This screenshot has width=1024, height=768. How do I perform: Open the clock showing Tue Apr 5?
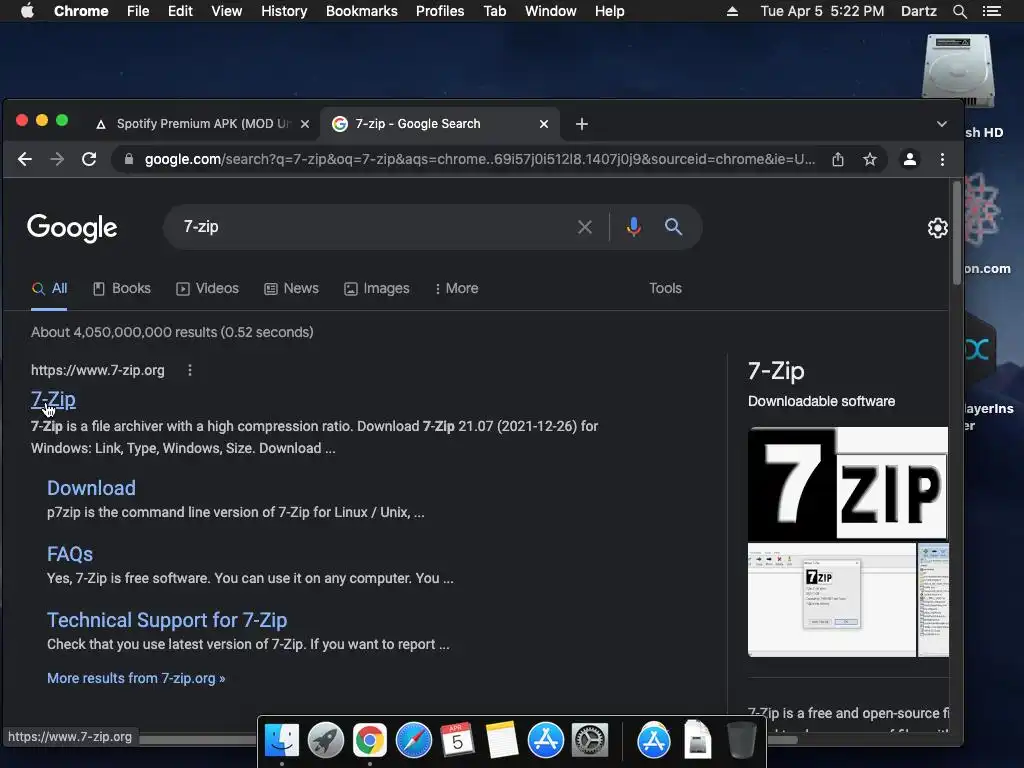click(822, 11)
